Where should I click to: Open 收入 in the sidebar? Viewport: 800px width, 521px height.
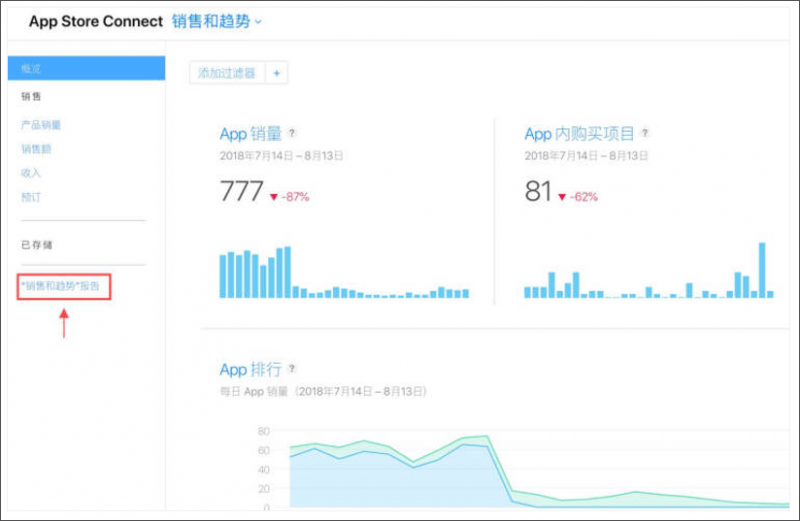(x=31, y=173)
